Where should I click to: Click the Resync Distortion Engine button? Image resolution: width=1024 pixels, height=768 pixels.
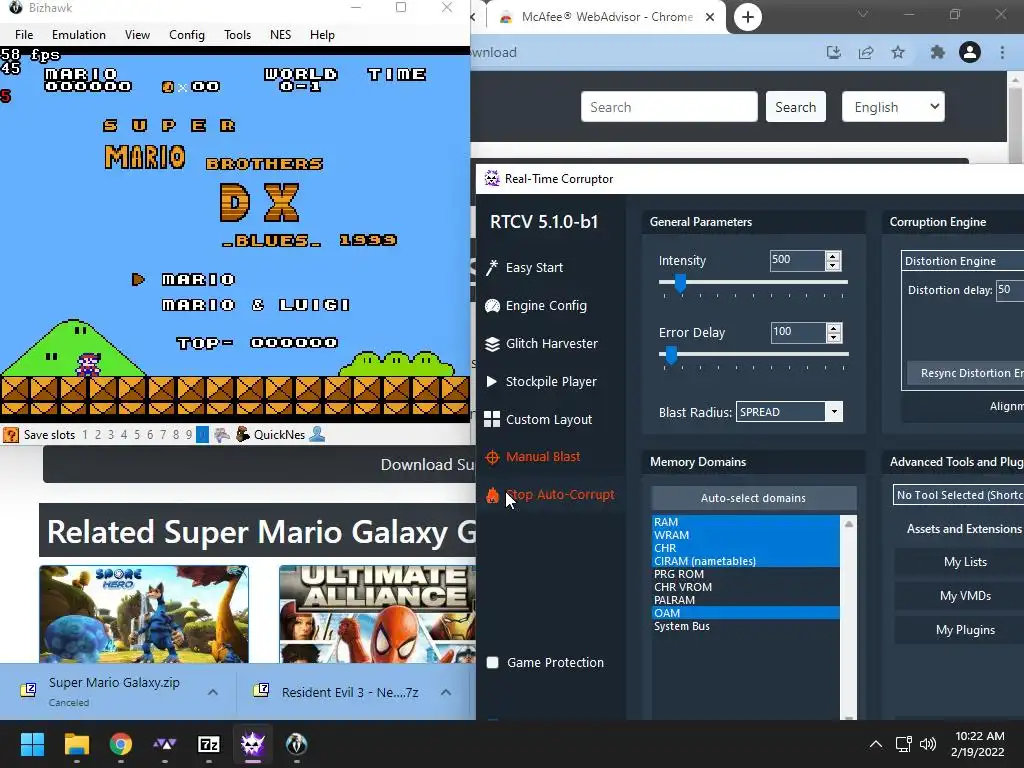point(966,373)
